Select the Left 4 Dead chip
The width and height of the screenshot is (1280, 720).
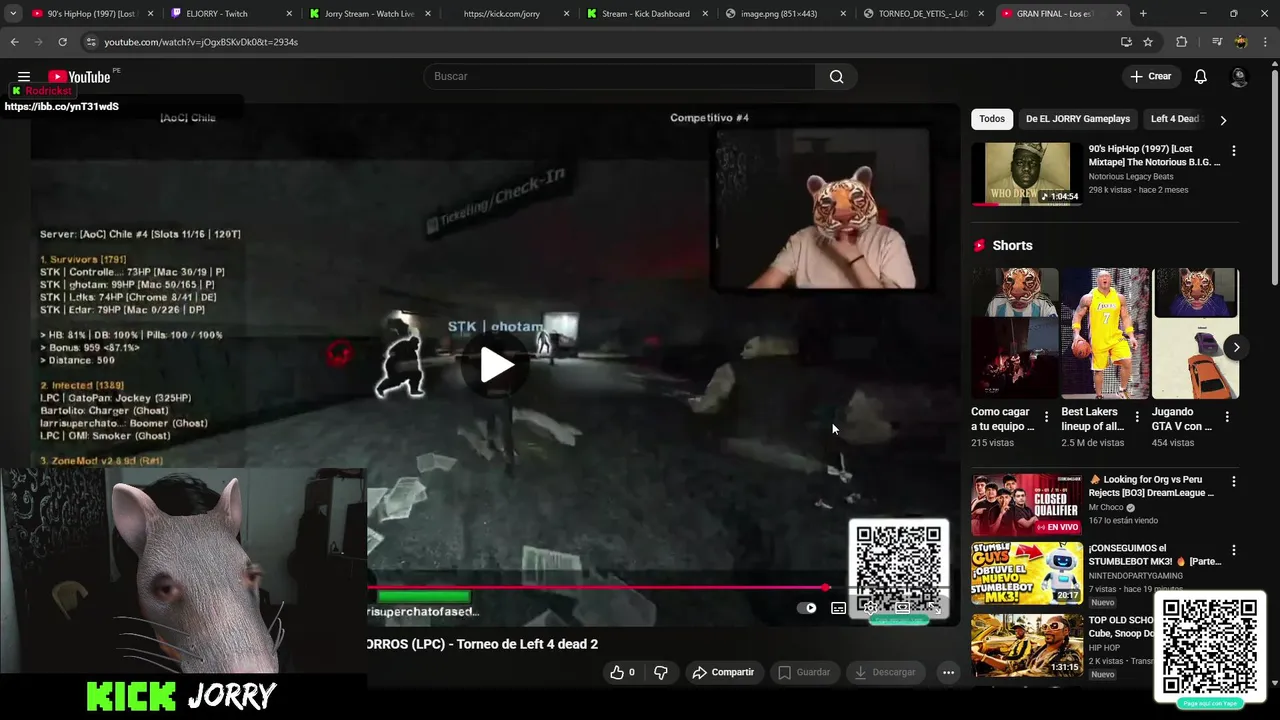point(1174,119)
